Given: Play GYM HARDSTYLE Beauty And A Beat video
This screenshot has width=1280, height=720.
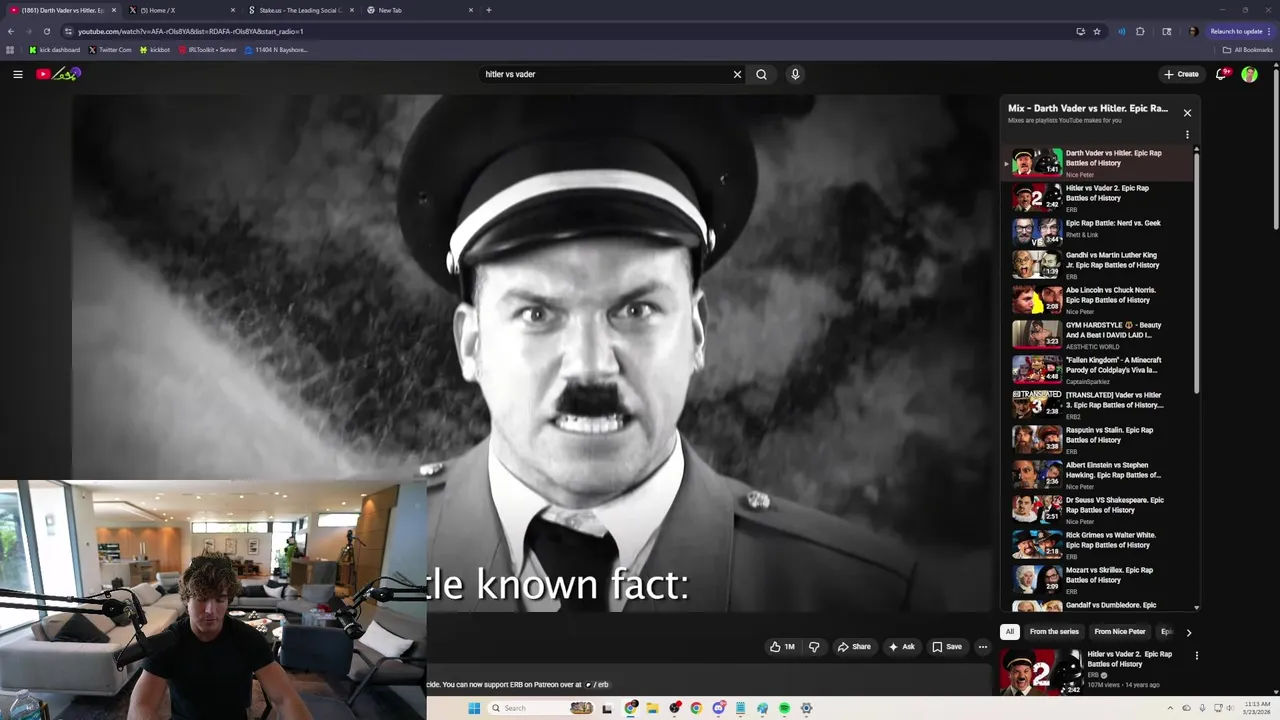Looking at the screenshot, I should click(1098, 335).
